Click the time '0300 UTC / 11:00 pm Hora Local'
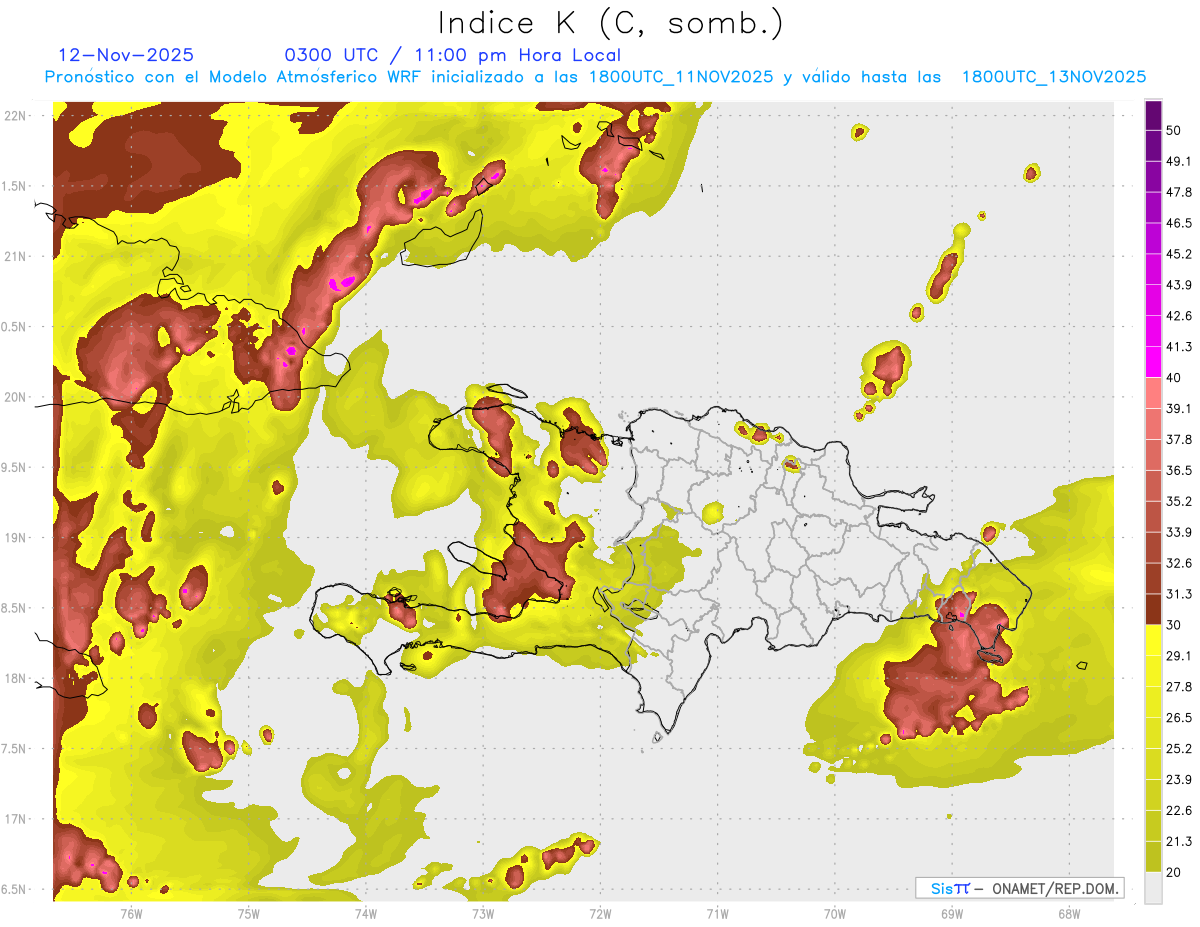 [x=453, y=55]
